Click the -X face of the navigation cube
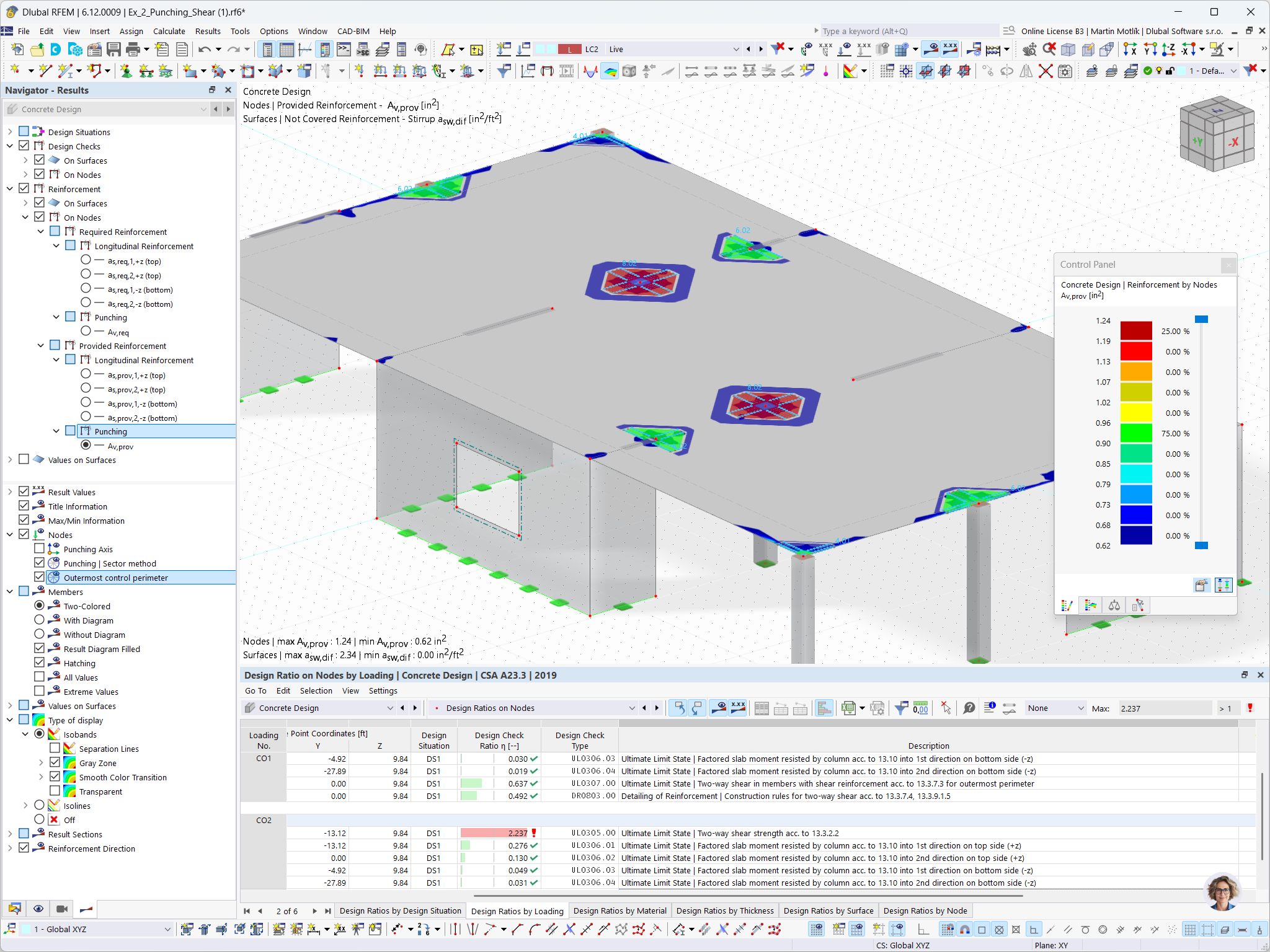Image resolution: width=1270 pixels, height=952 pixels. (x=1234, y=141)
